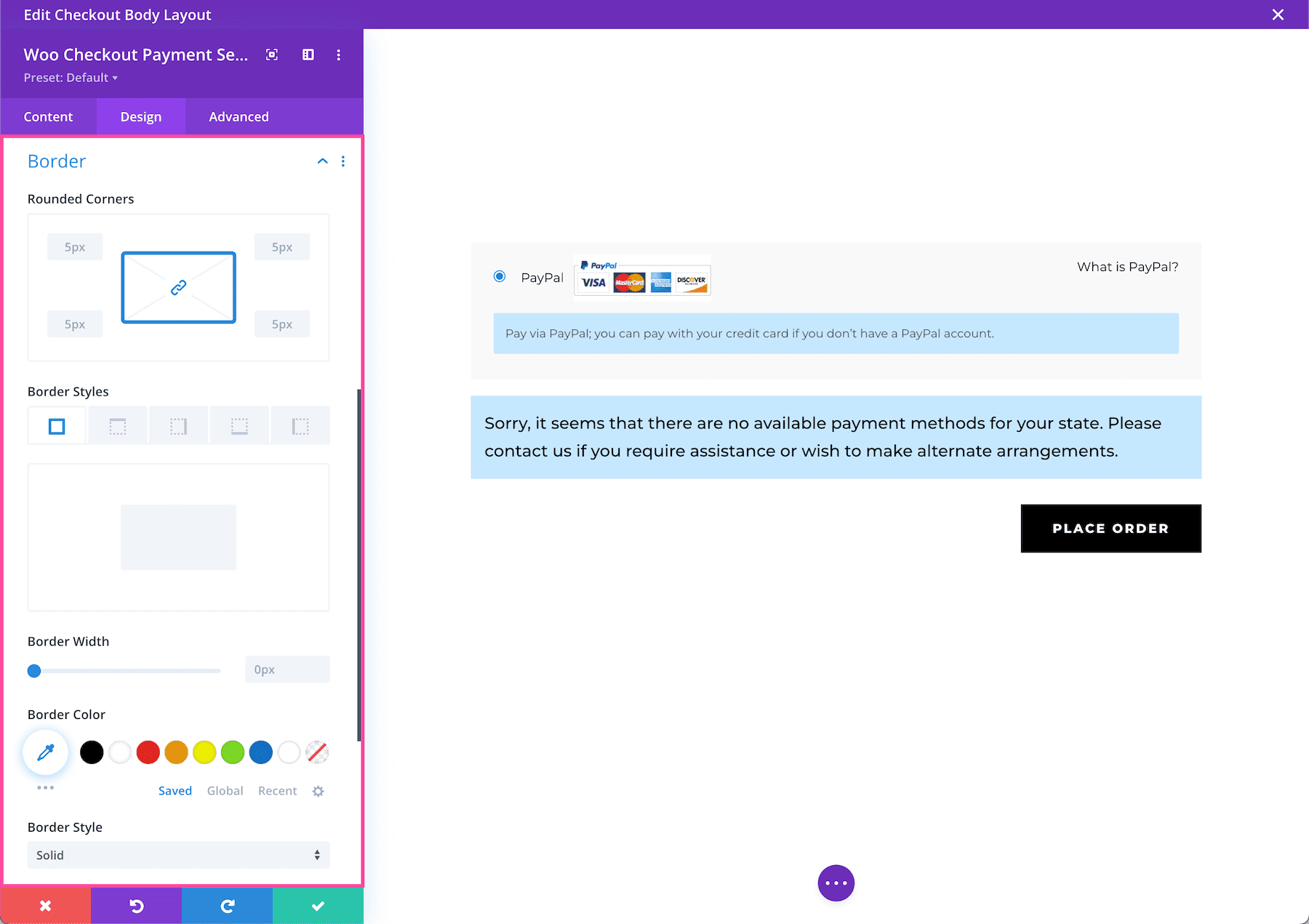1309x924 pixels.
Task: Select the PayPal payment method
Action: point(500,276)
